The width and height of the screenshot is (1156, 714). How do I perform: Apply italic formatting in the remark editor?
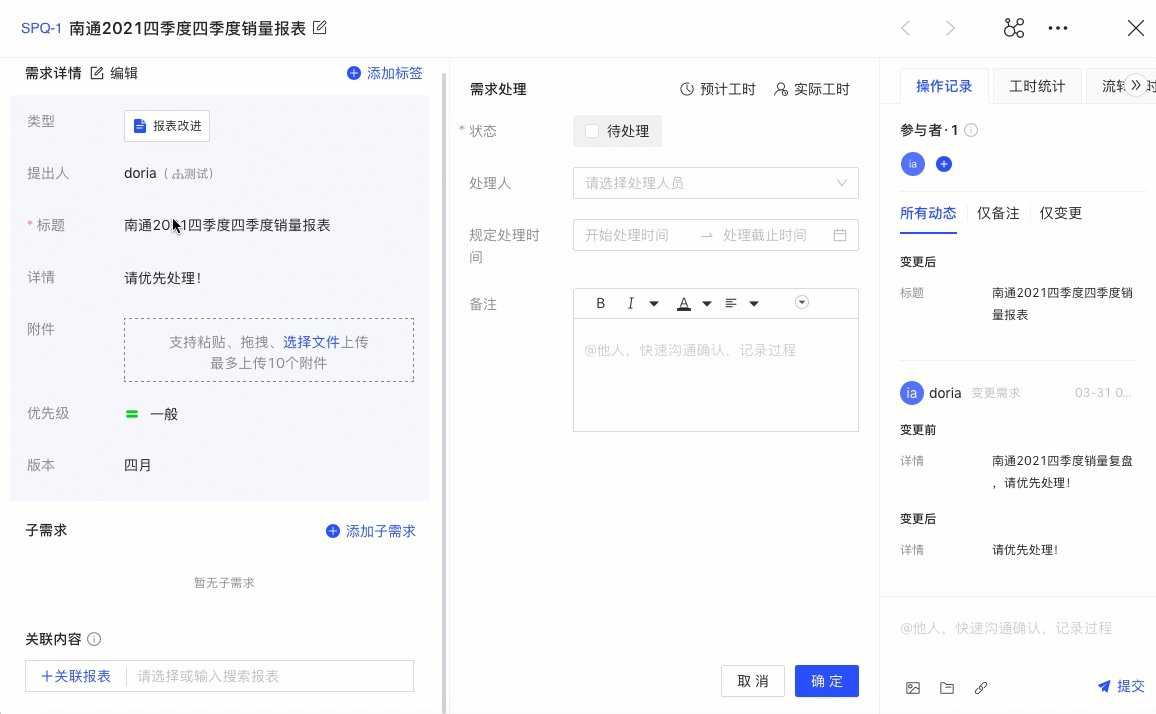pos(630,303)
